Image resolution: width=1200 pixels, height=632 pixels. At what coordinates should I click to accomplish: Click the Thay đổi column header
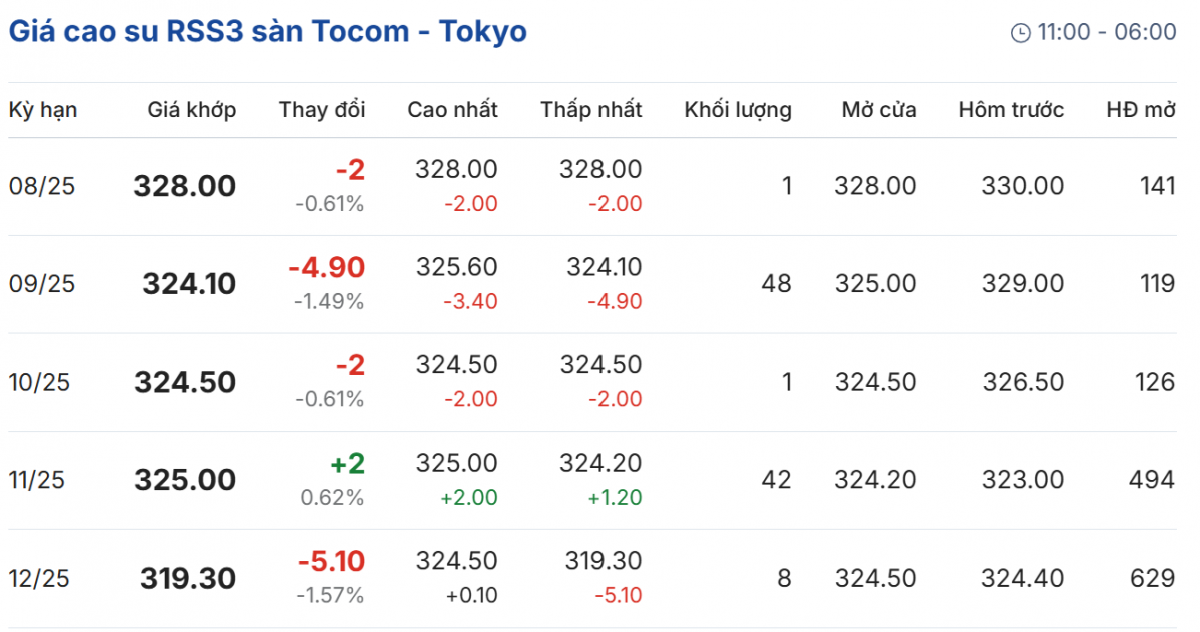tap(322, 110)
